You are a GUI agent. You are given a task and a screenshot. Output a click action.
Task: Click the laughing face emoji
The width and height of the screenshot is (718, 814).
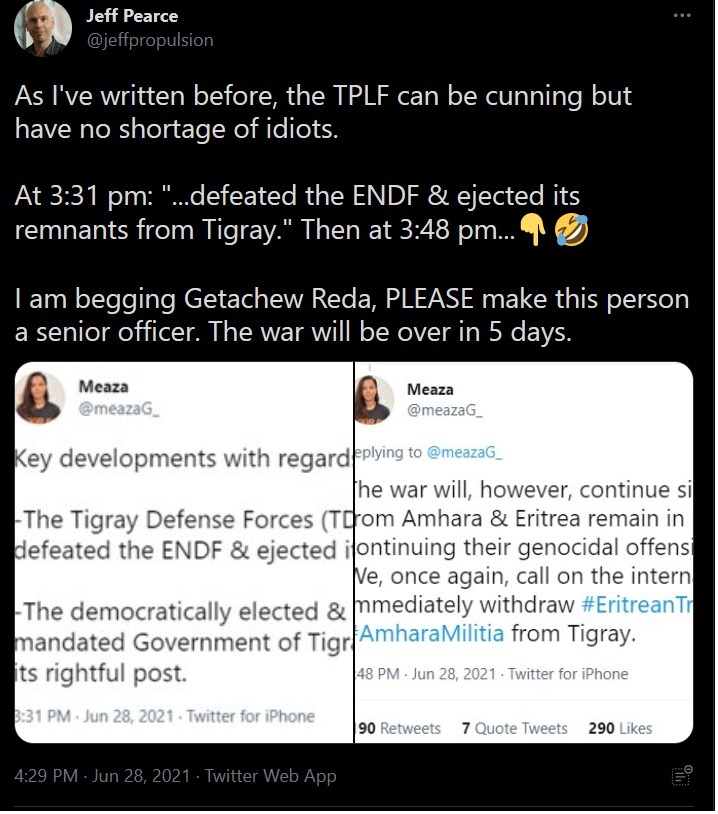click(x=571, y=232)
